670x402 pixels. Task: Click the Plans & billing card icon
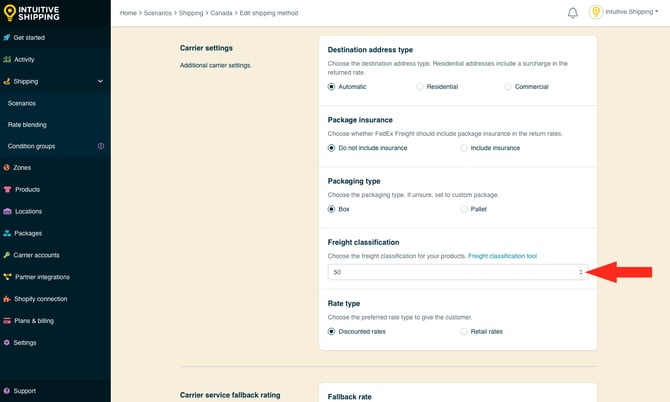pos(7,321)
